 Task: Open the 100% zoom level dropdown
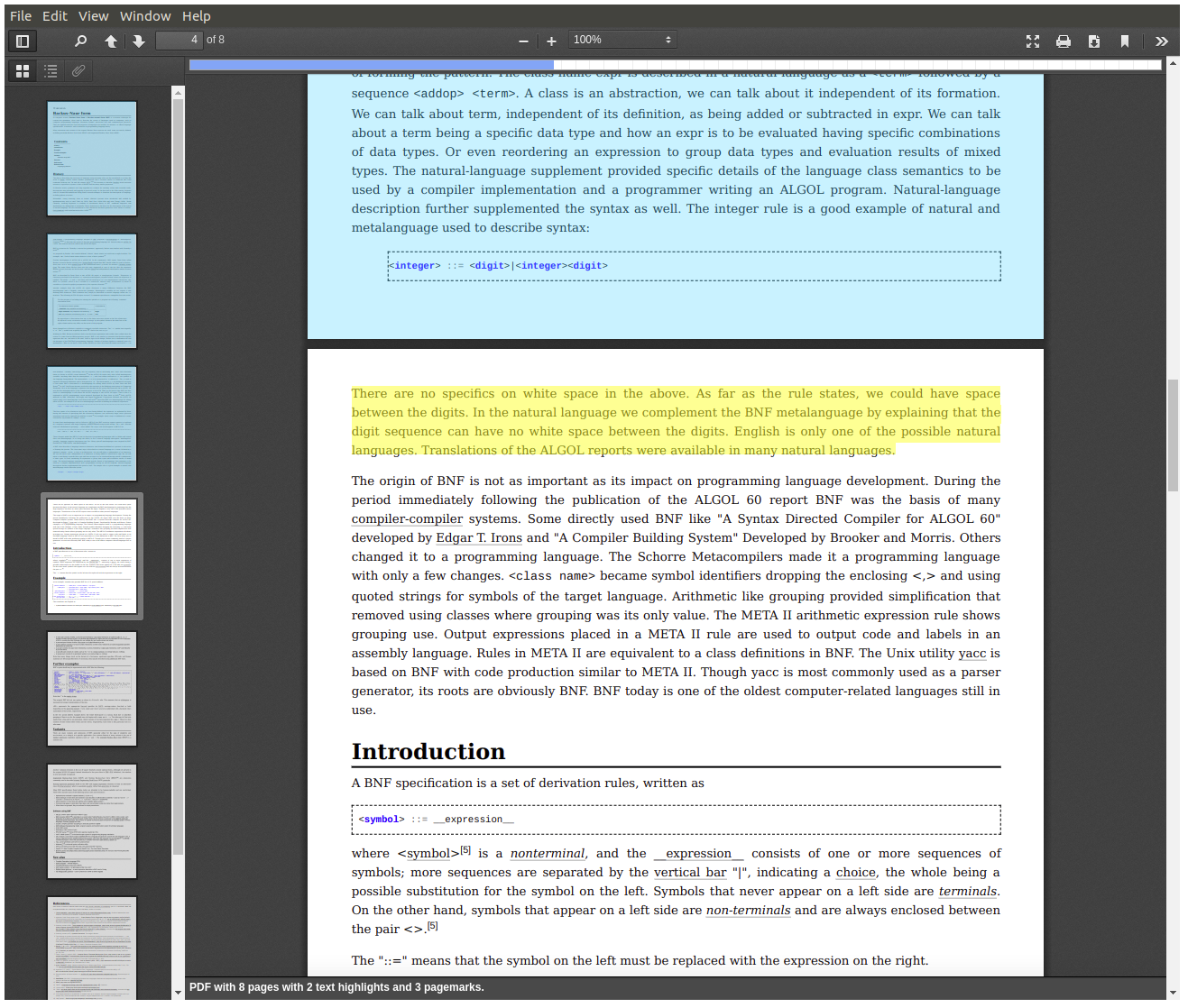point(622,40)
